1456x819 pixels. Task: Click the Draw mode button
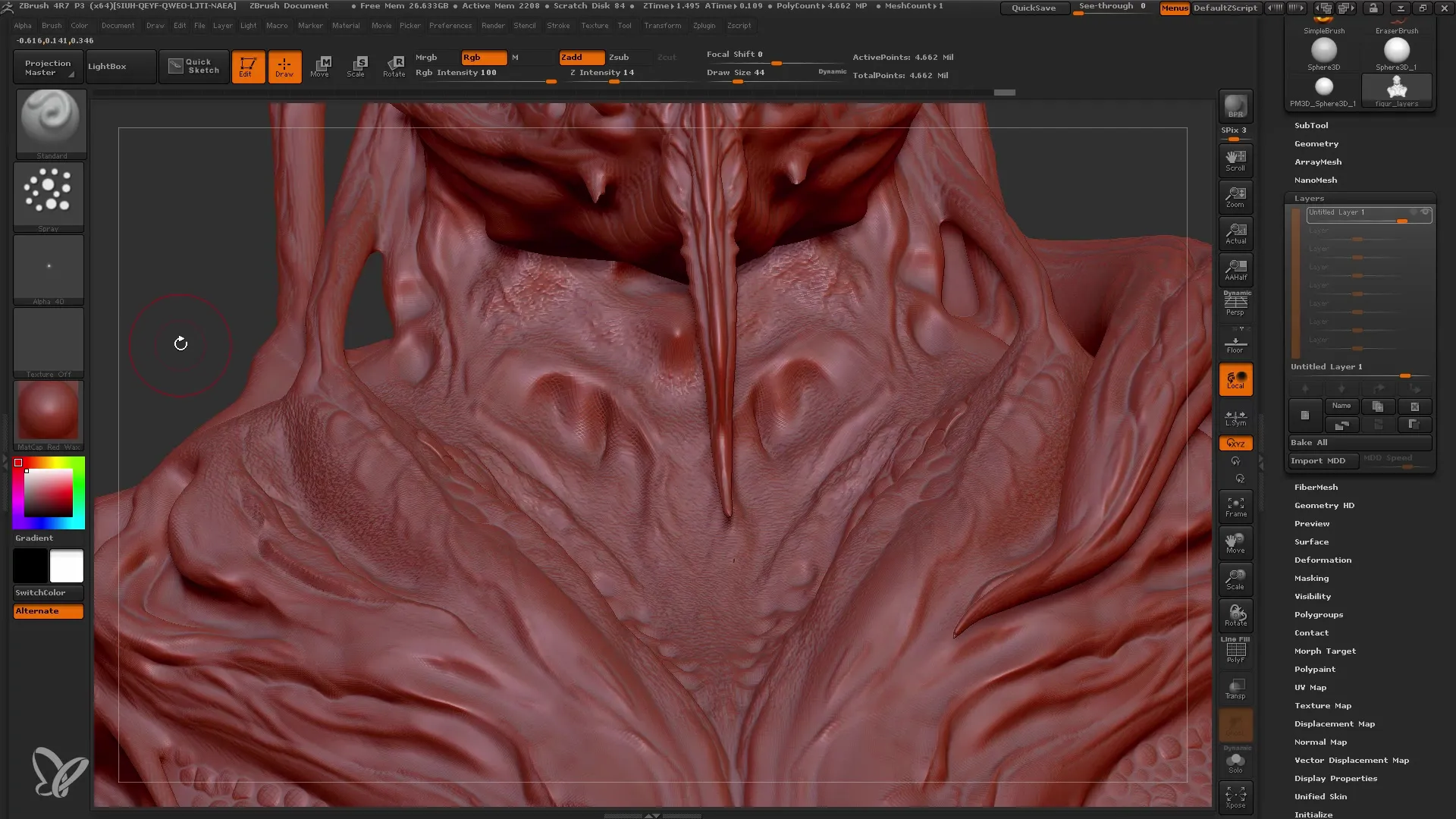[x=284, y=66]
